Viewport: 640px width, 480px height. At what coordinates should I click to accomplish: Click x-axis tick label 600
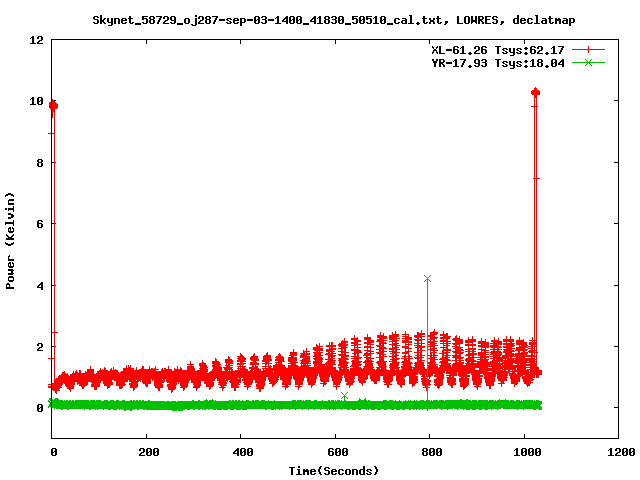click(338, 452)
